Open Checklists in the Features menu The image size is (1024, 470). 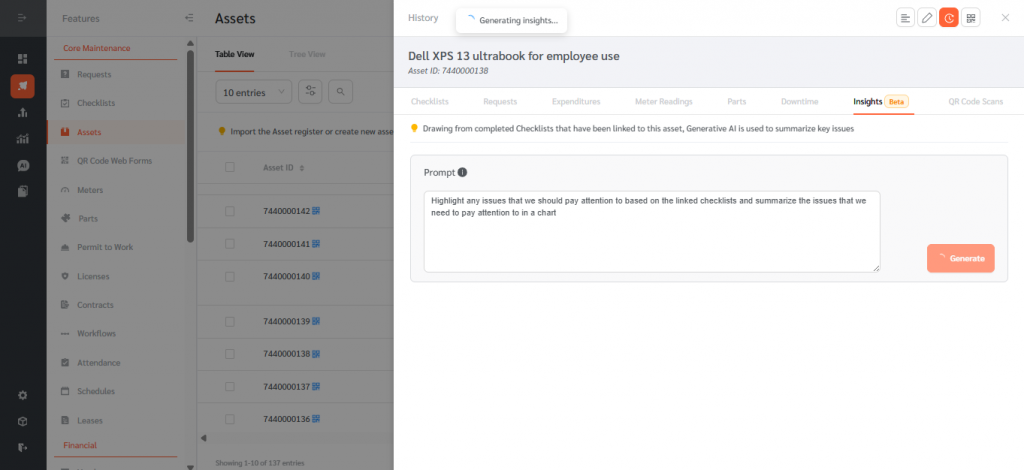pyautogui.click(x=96, y=103)
